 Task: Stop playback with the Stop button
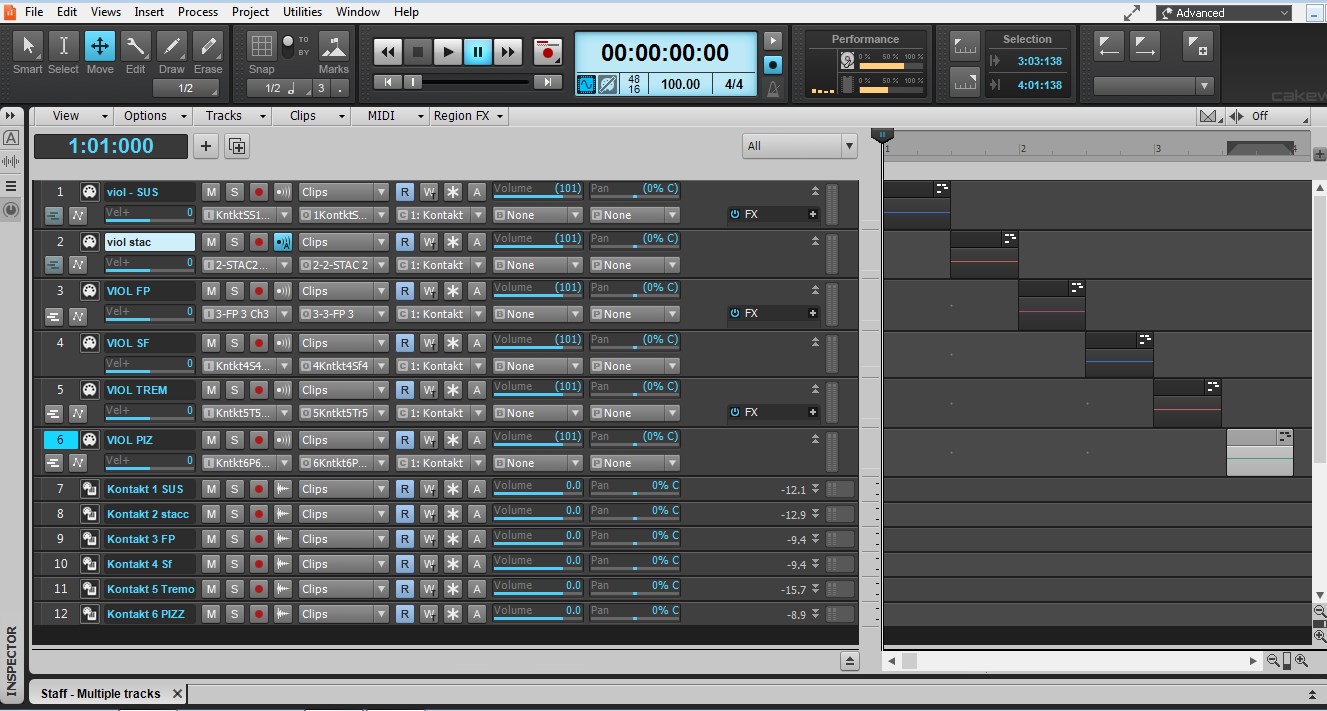[418, 52]
